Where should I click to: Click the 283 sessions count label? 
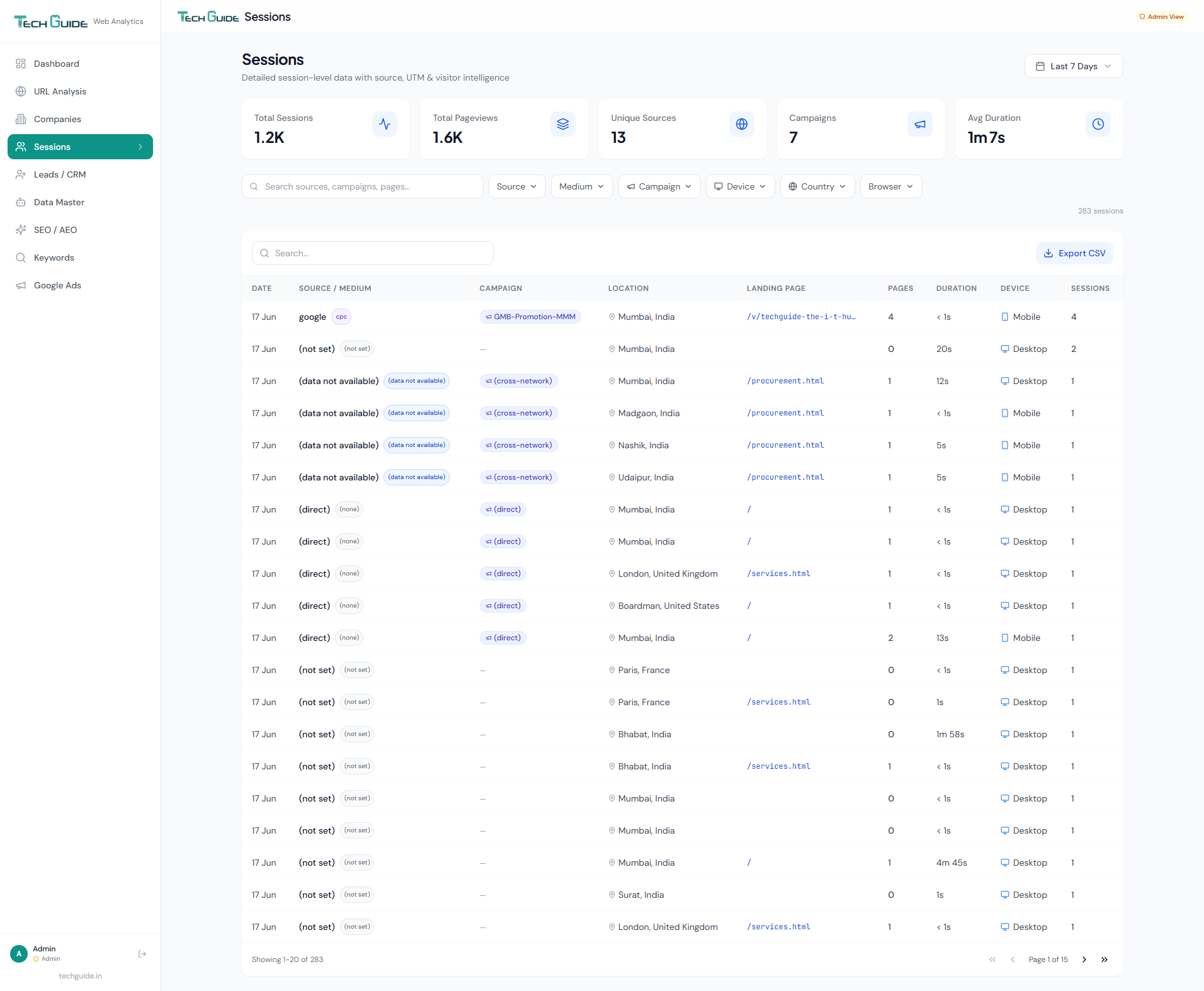[x=1101, y=211]
